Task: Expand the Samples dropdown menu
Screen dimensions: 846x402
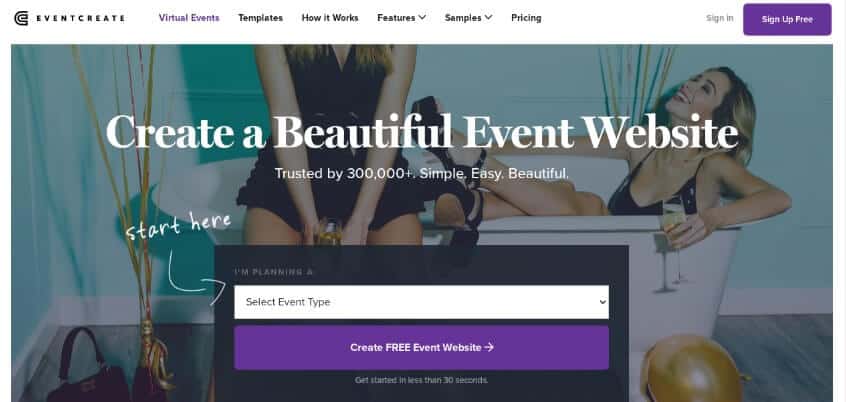Action: click(468, 18)
